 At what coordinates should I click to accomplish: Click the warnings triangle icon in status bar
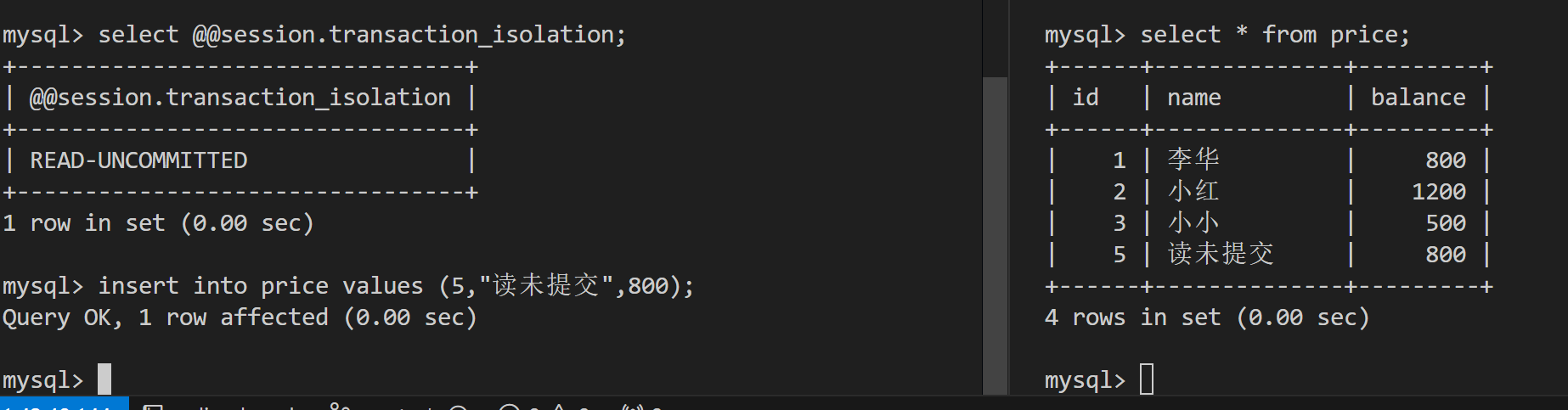click(x=559, y=407)
